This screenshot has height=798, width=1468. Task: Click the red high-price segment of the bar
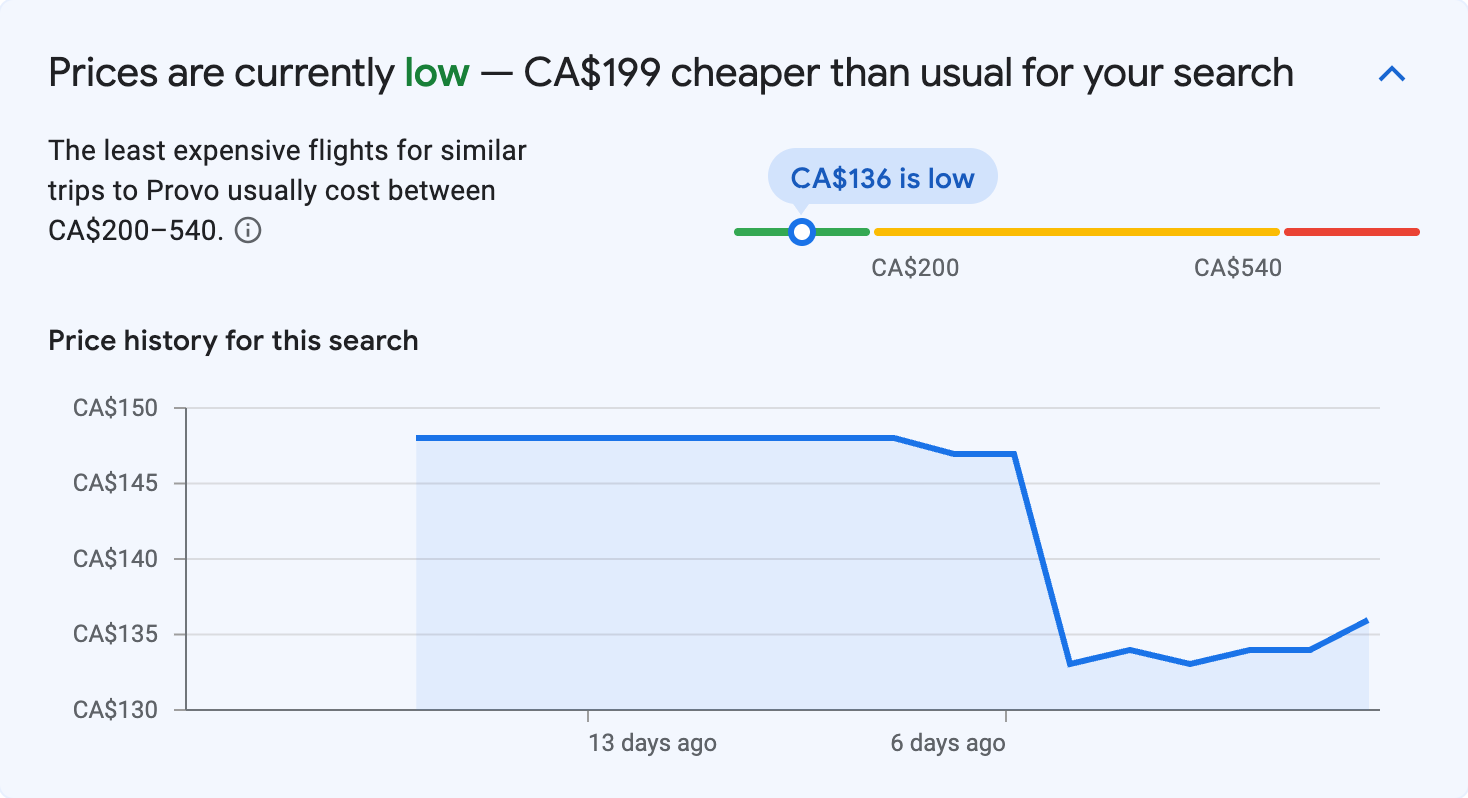(x=1350, y=231)
